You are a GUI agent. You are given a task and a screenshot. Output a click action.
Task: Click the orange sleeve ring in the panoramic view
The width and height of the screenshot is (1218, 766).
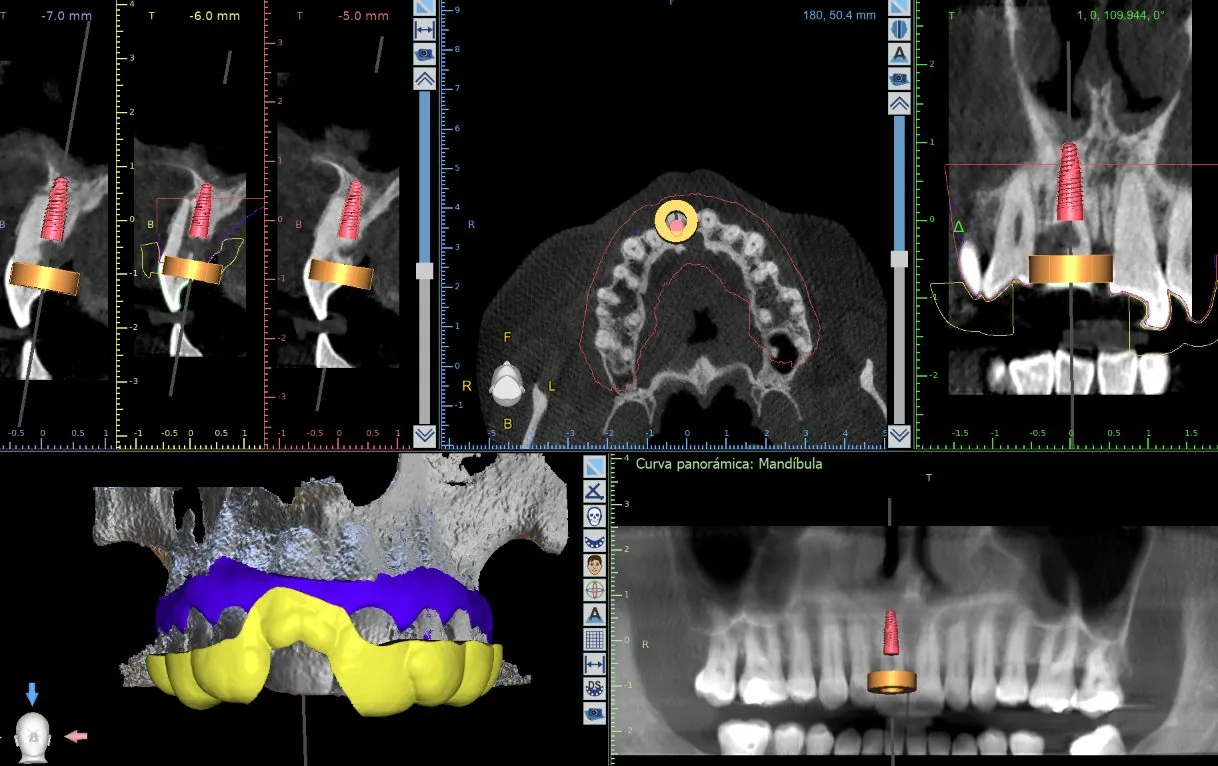(x=891, y=682)
